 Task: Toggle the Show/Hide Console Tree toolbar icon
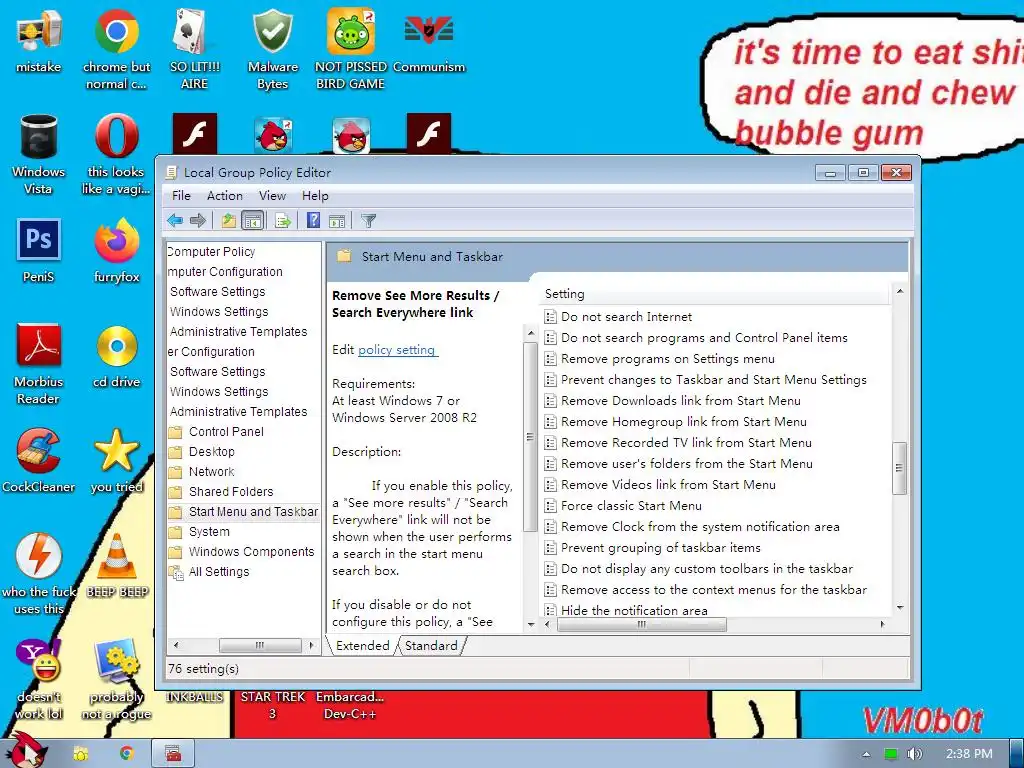point(252,221)
